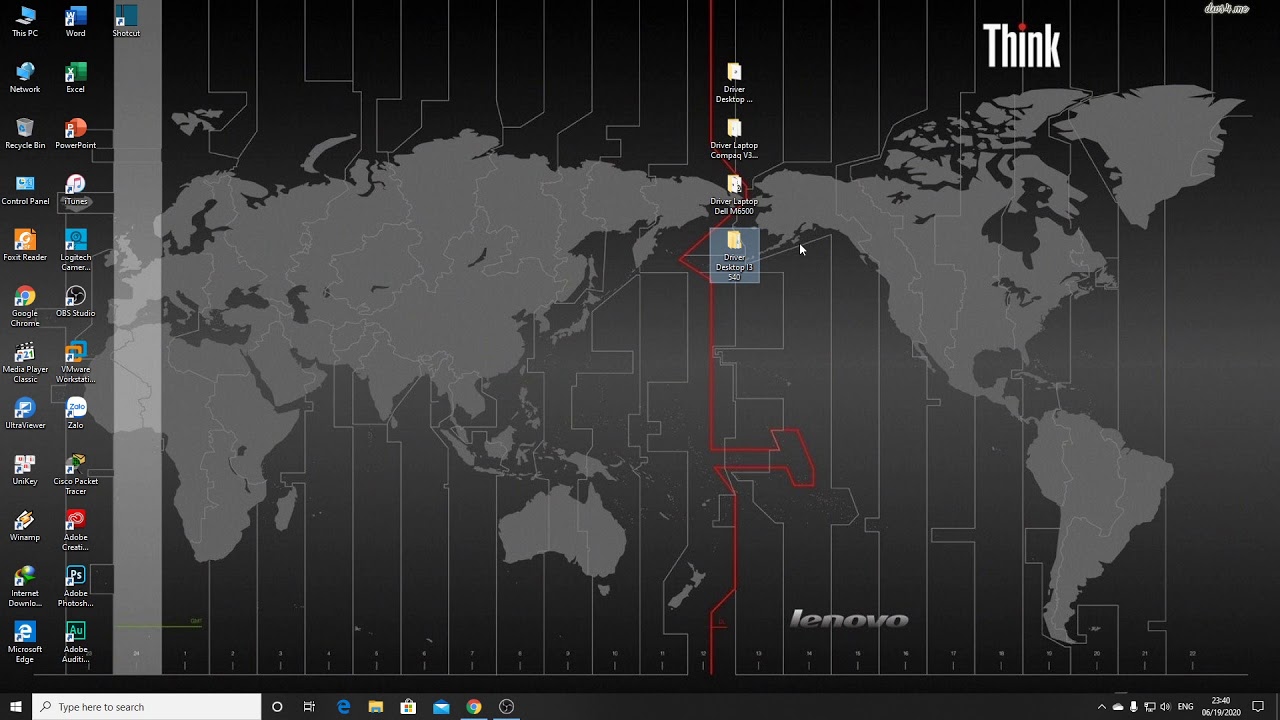This screenshot has width=1280, height=720.
Task: Select the Logitech Camera shortcut
Action: pos(75,250)
